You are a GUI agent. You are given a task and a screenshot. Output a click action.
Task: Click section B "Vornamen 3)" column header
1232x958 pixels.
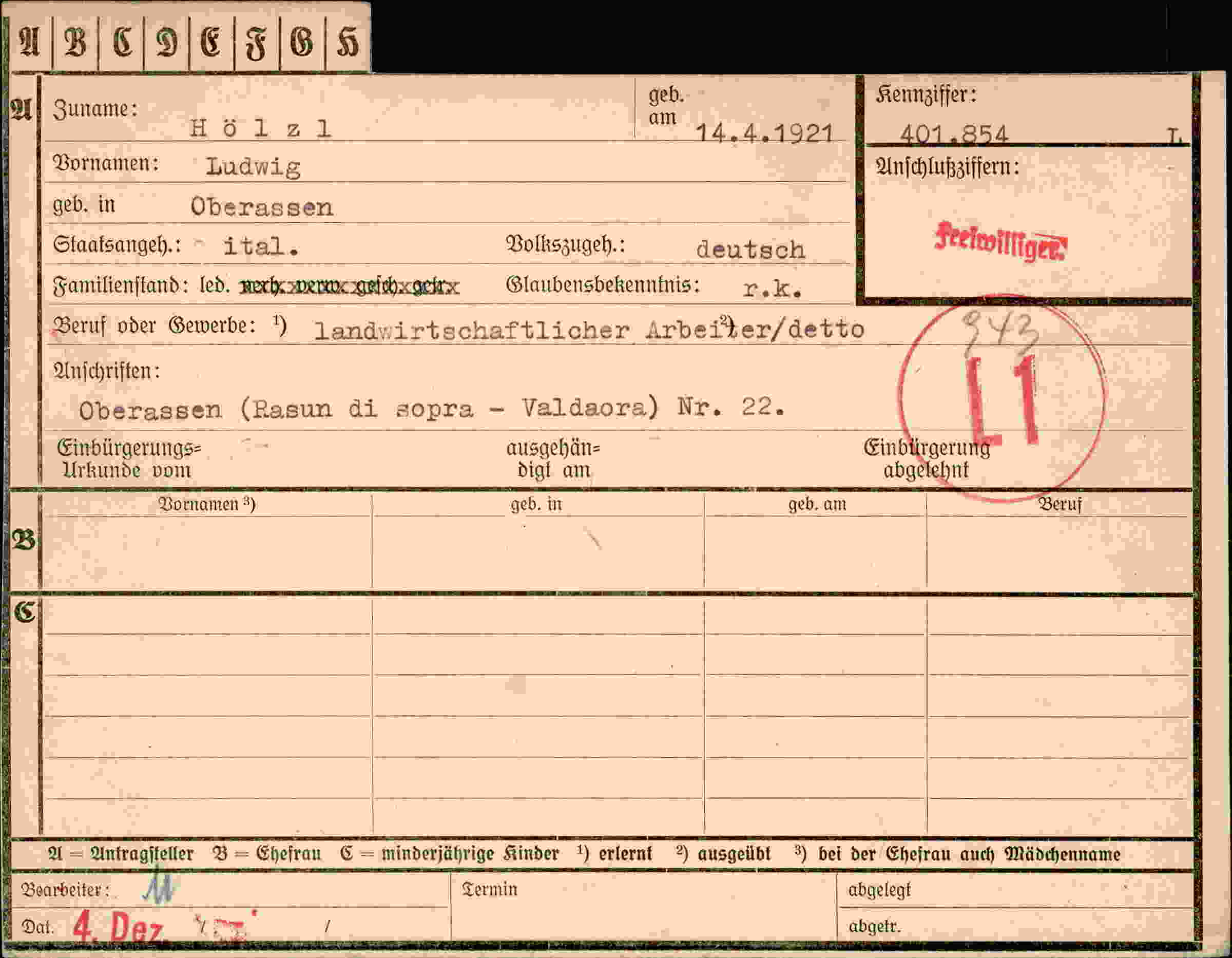point(206,504)
